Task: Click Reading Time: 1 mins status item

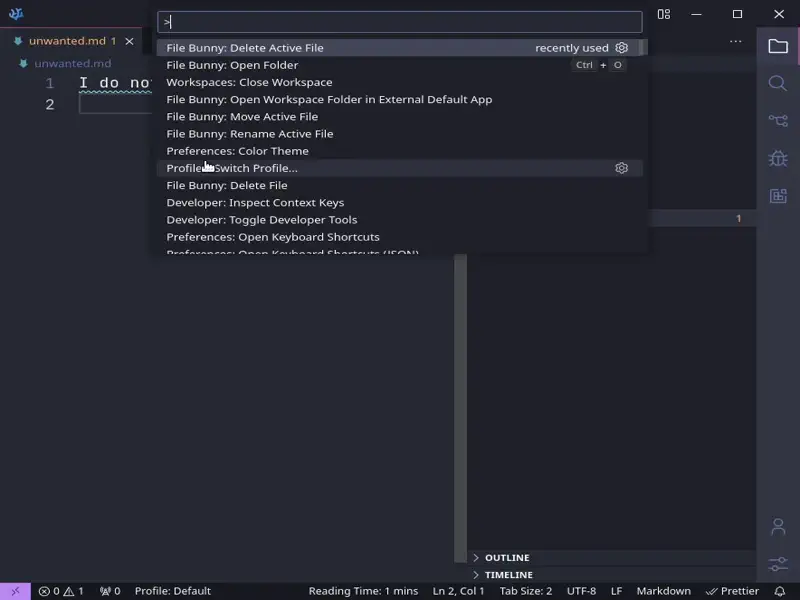Action: coord(363,591)
